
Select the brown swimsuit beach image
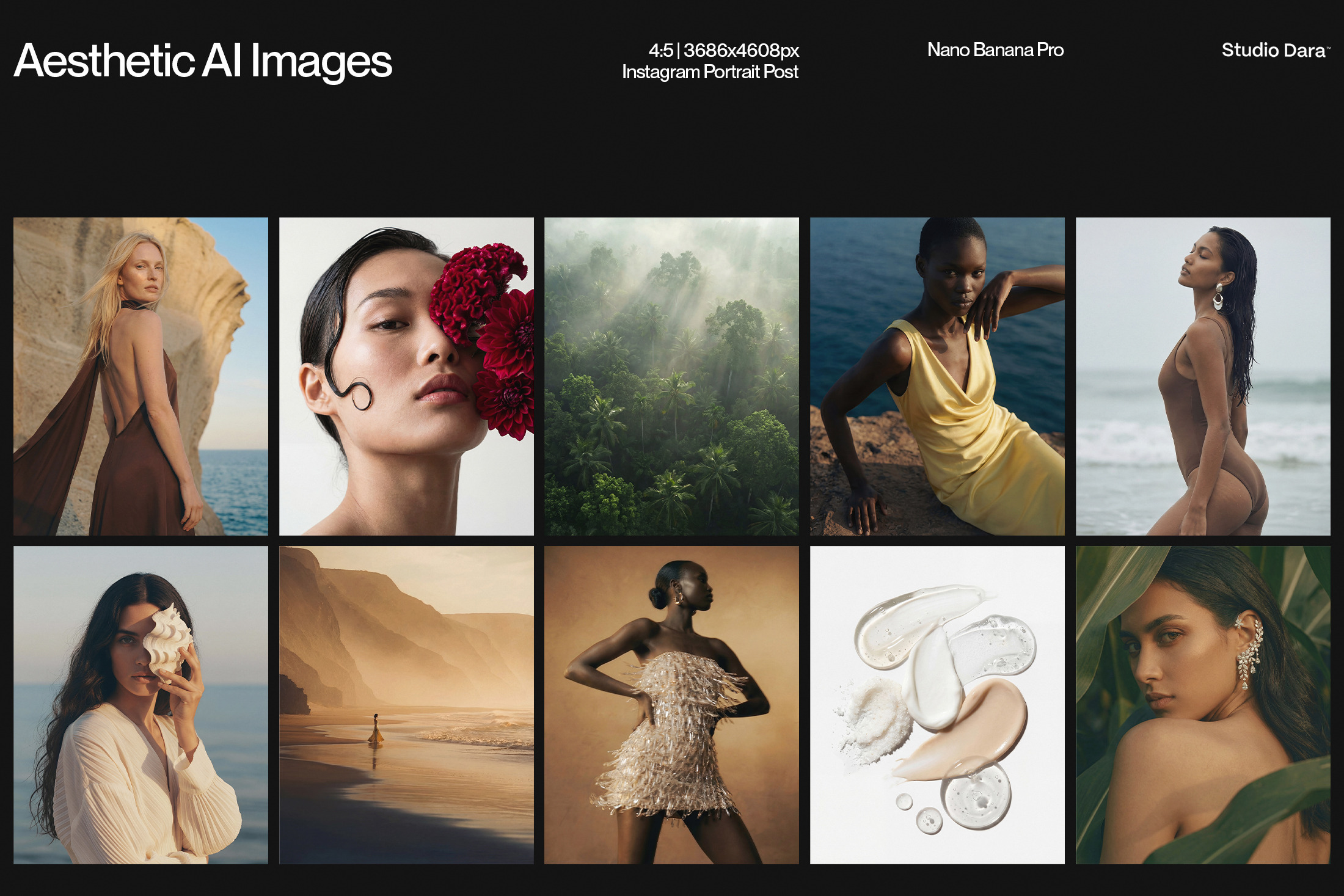[1203, 376]
